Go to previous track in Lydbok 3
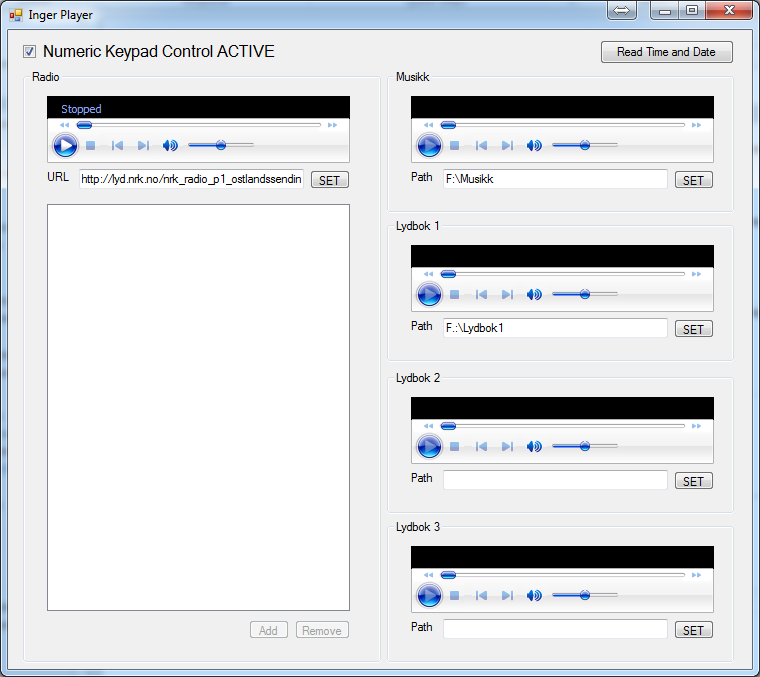Screen dimensions: 760x677 tap(481, 595)
